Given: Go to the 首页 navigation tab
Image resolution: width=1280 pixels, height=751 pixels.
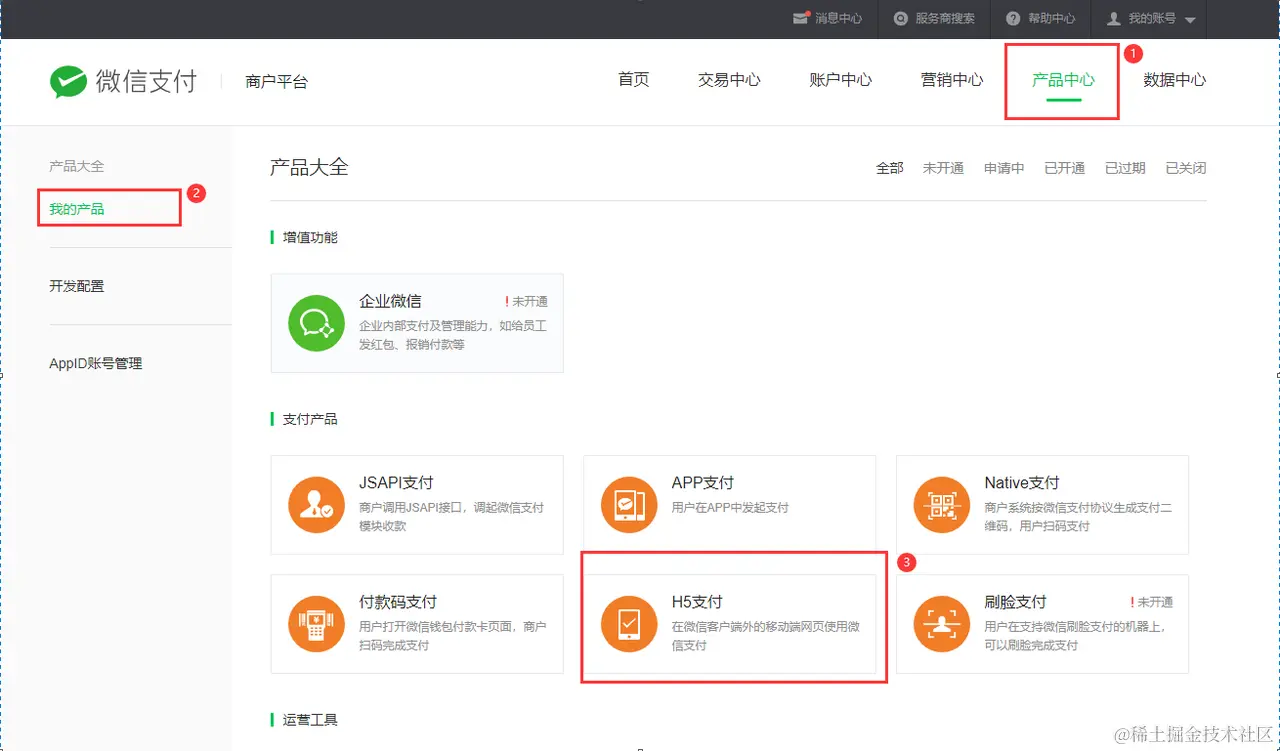Looking at the screenshot, I should (634, 80).
